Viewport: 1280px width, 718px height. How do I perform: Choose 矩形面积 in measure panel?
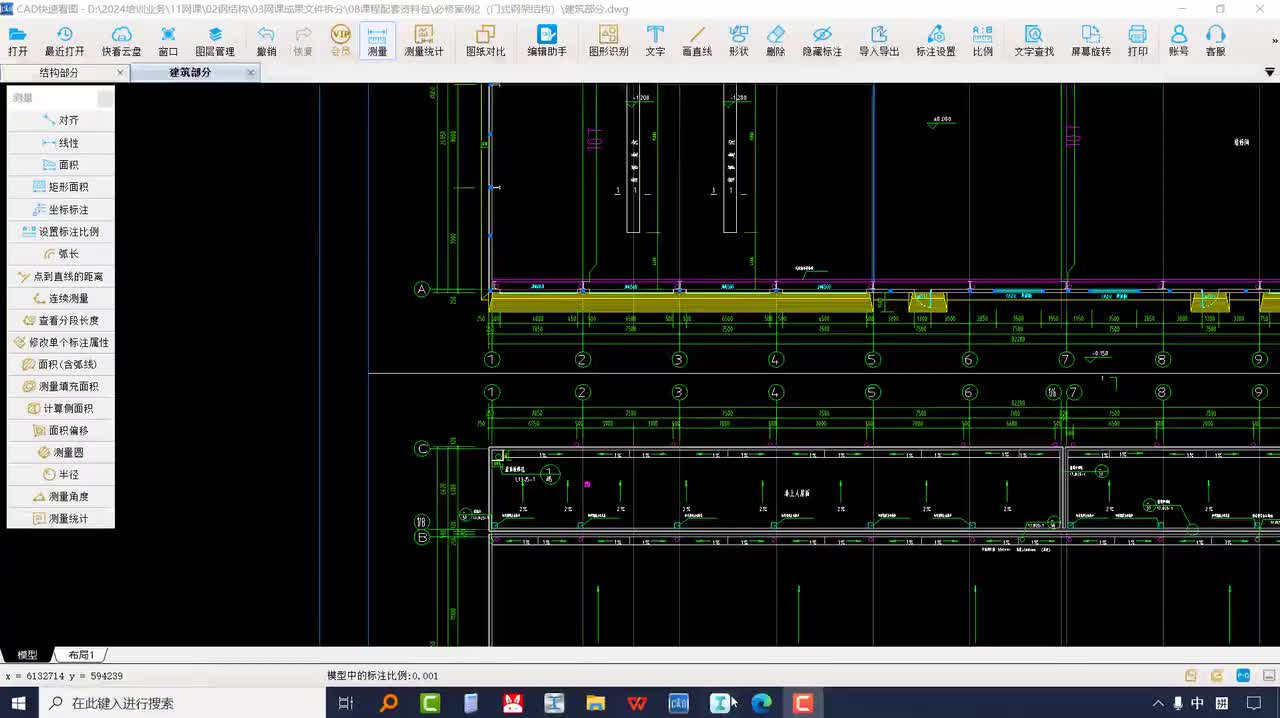(x=61, y=187)
